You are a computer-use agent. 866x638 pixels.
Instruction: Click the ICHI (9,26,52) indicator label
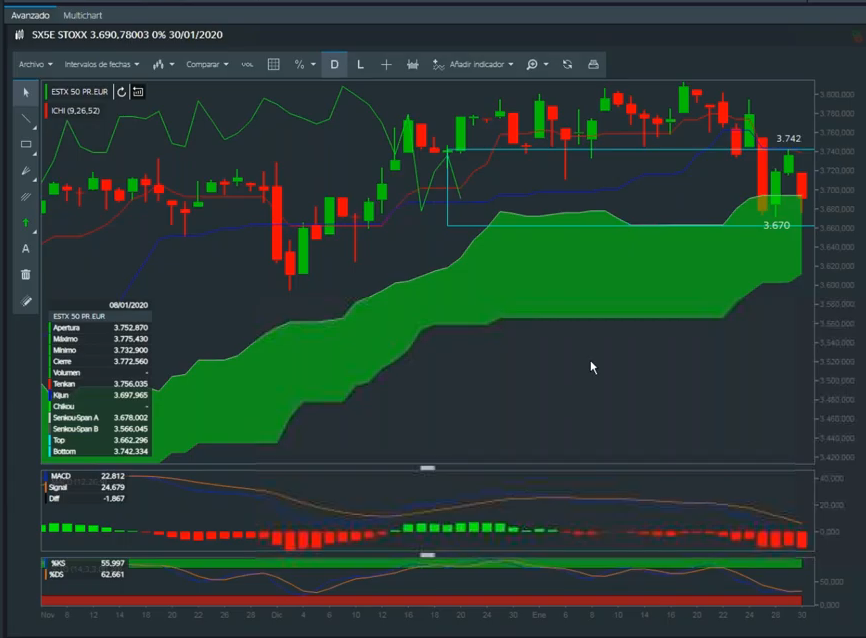tap(76, 110)
